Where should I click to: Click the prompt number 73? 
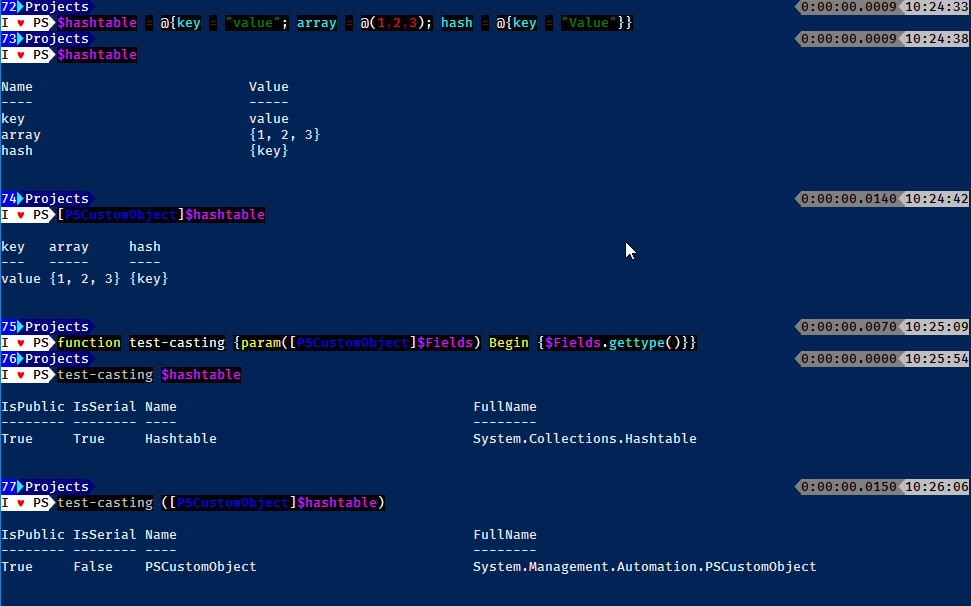click(9, 38)
